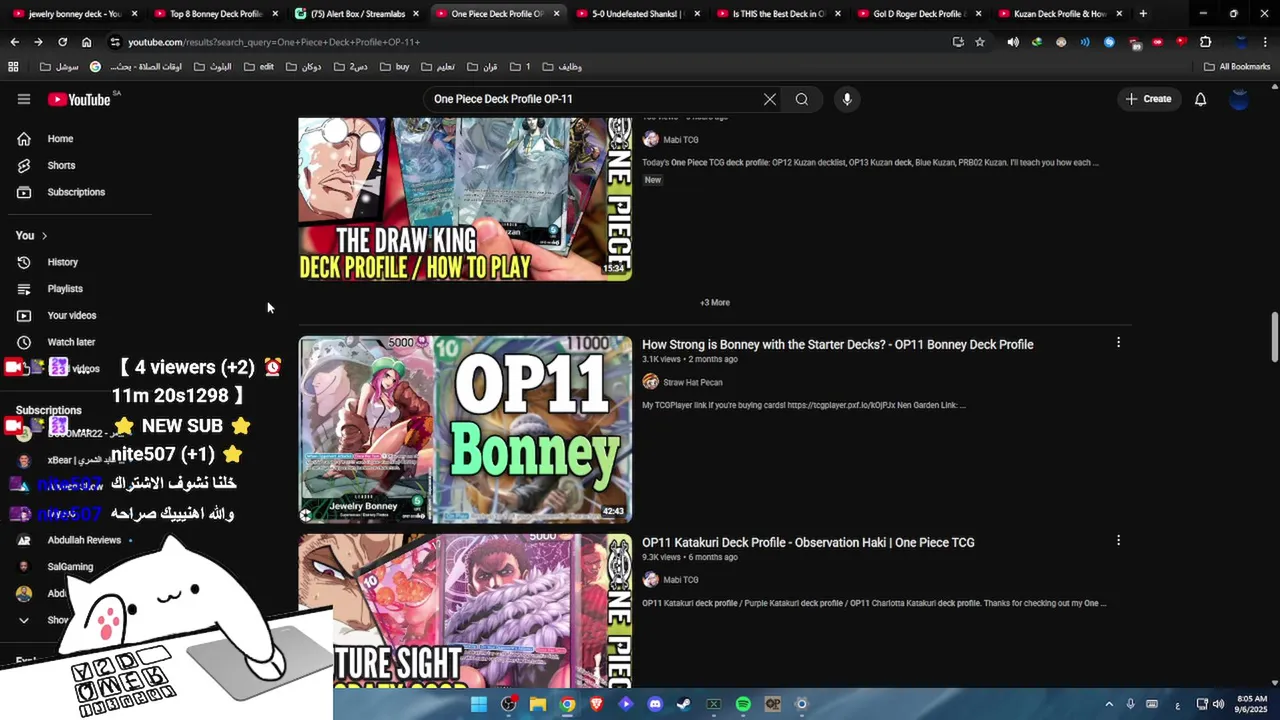Open three-dot menu for the Bonney video
The width and height of the screenshot is (1280, 720).
(1118, 343)
